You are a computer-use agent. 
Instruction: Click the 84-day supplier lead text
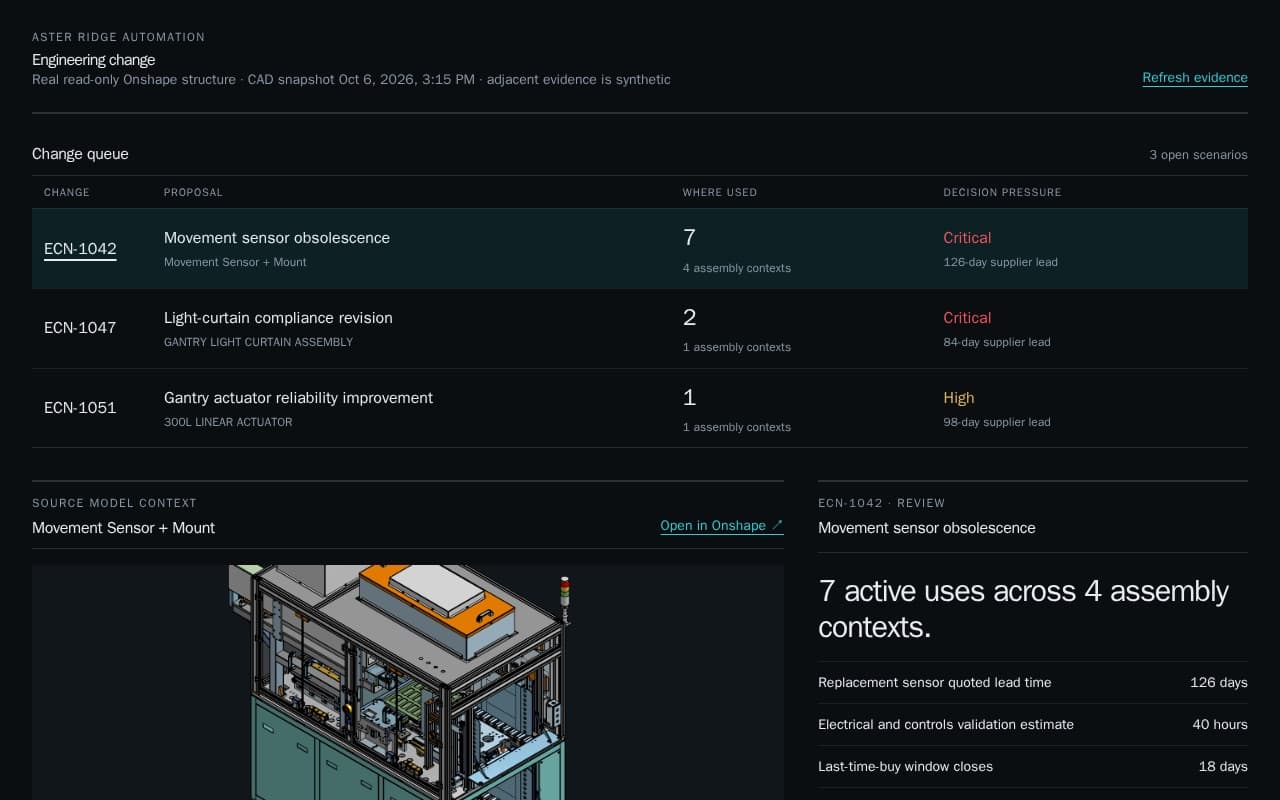tap(997, 342)
